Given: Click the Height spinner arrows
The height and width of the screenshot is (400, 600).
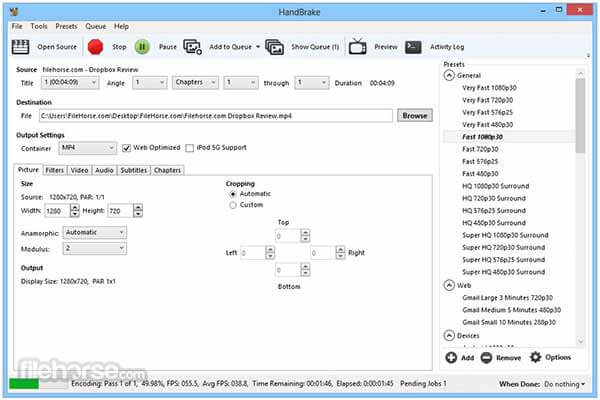Looking at the screenshot, I should tap(138, 211).
